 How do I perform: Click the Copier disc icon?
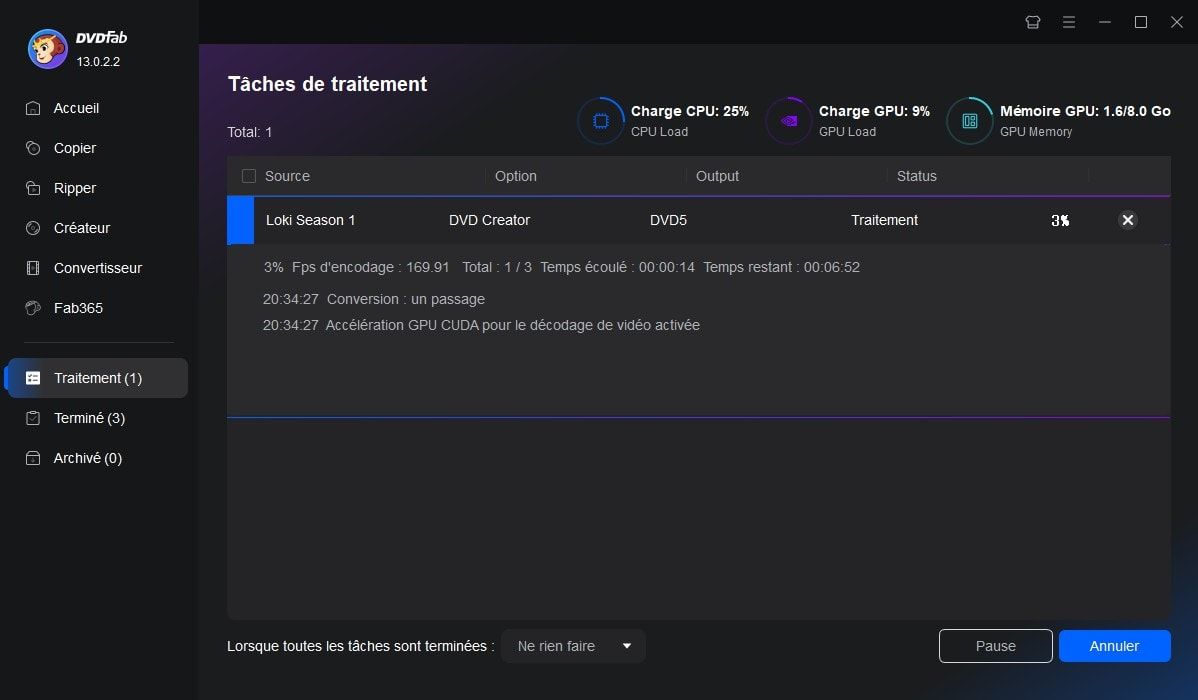click(33, 147)
